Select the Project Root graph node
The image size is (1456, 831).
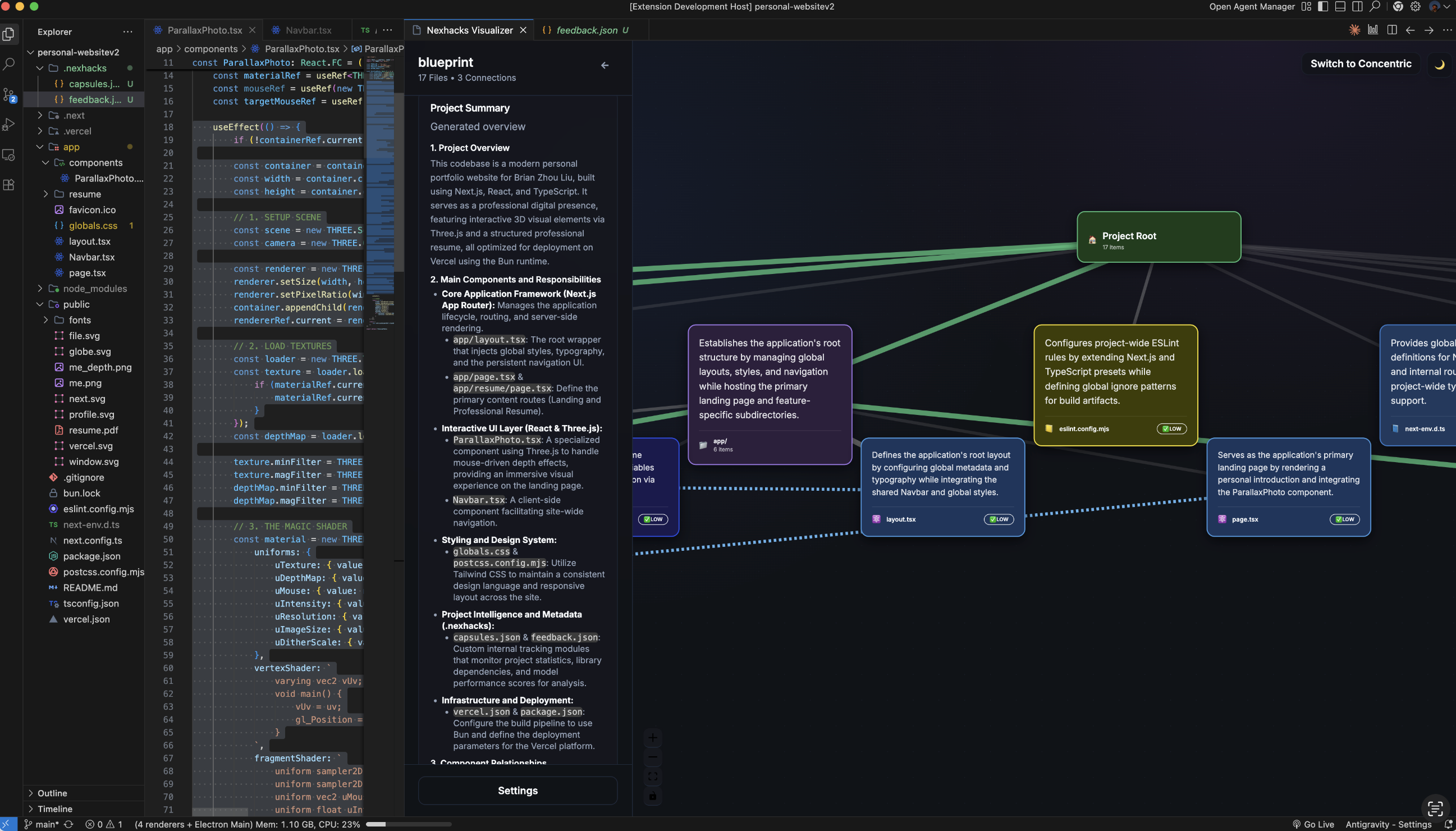pos(1158,237)
